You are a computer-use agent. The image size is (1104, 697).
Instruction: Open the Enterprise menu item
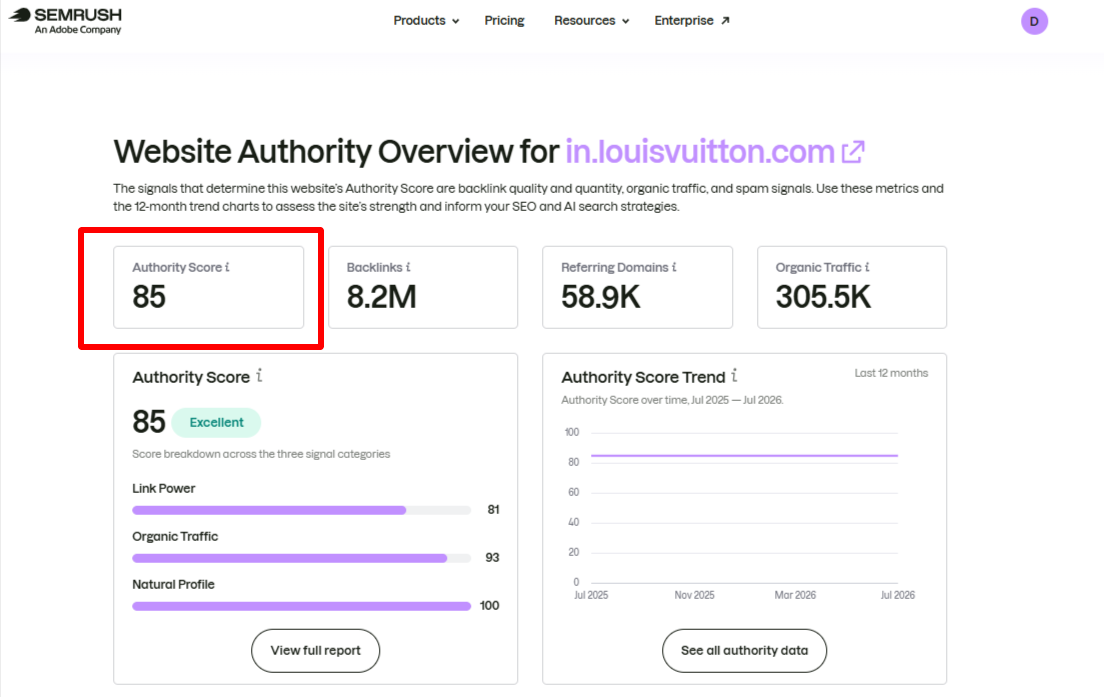pyautogui.click(x=691, y=20)
